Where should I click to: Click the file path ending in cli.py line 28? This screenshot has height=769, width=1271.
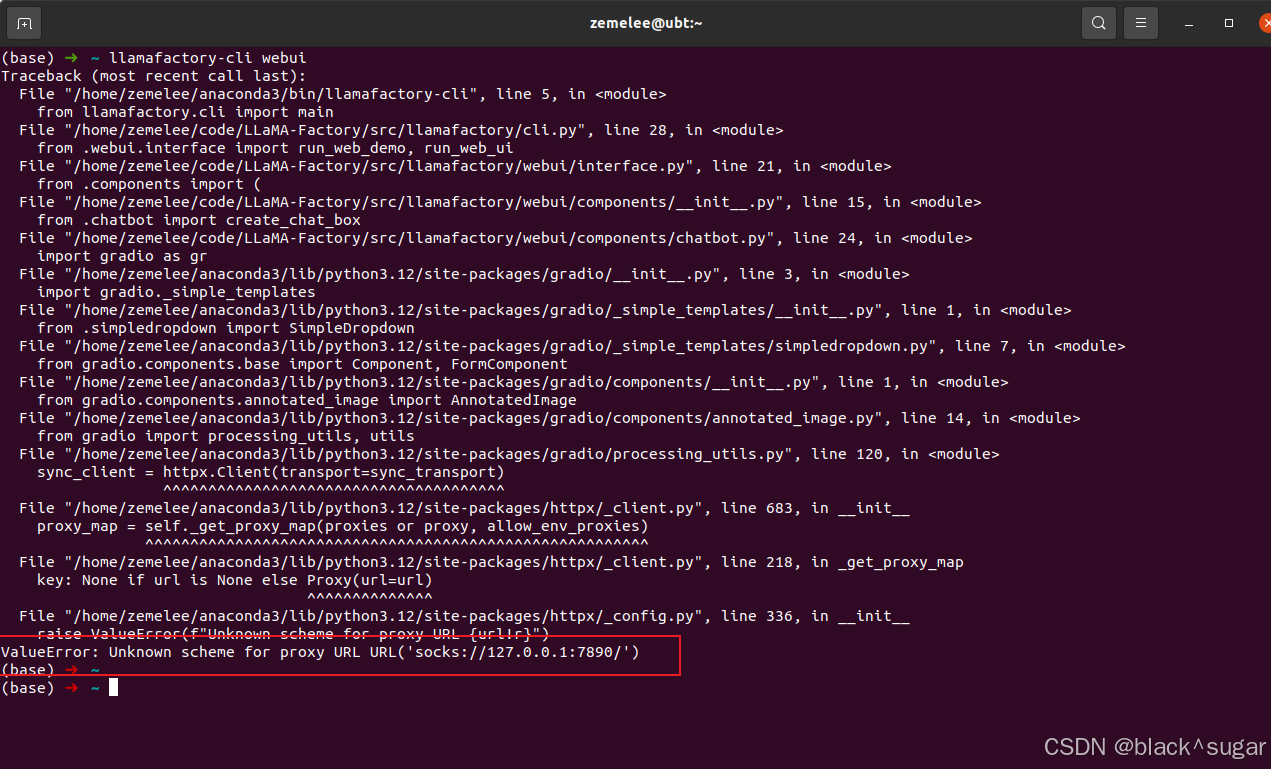(401, 130)
